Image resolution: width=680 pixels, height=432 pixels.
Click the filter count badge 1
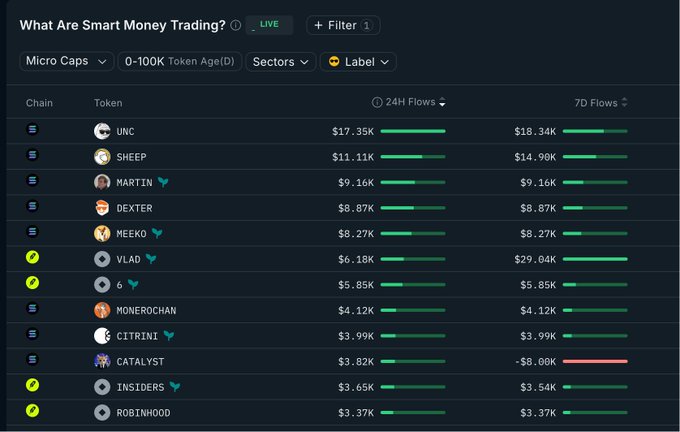pyautogui.click(x=366, y=25)
